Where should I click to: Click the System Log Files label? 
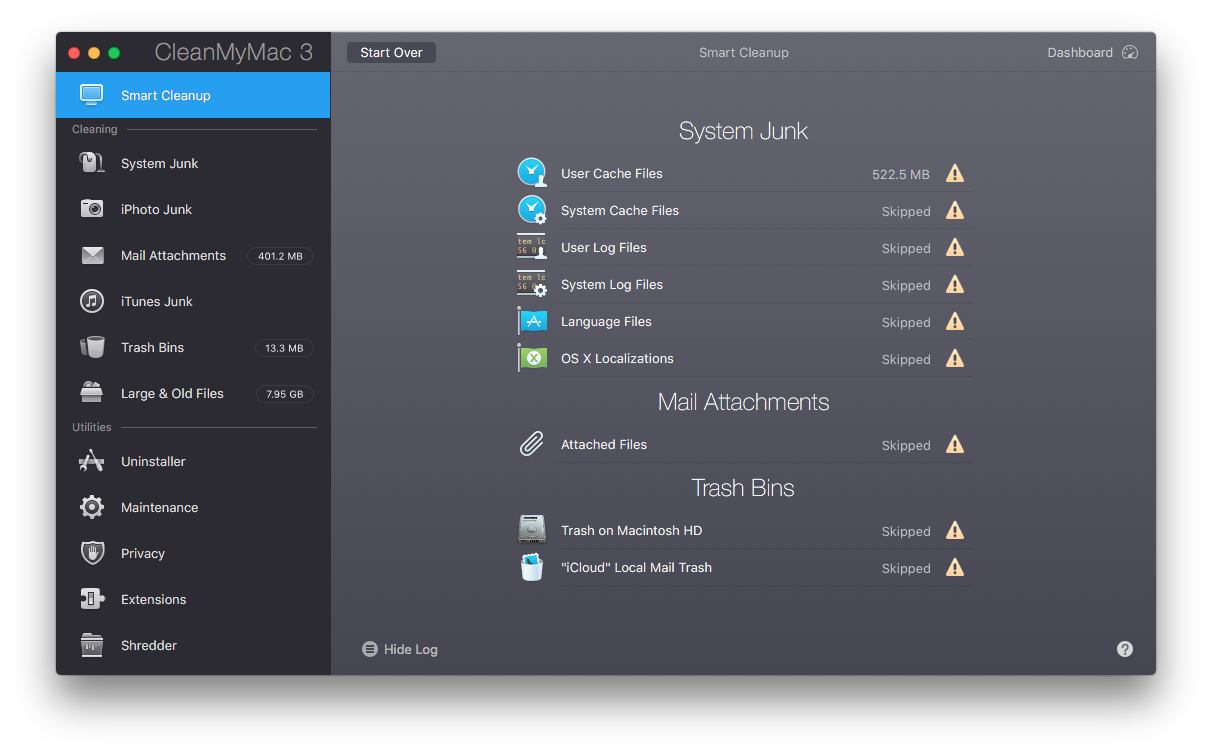(612, 284)
